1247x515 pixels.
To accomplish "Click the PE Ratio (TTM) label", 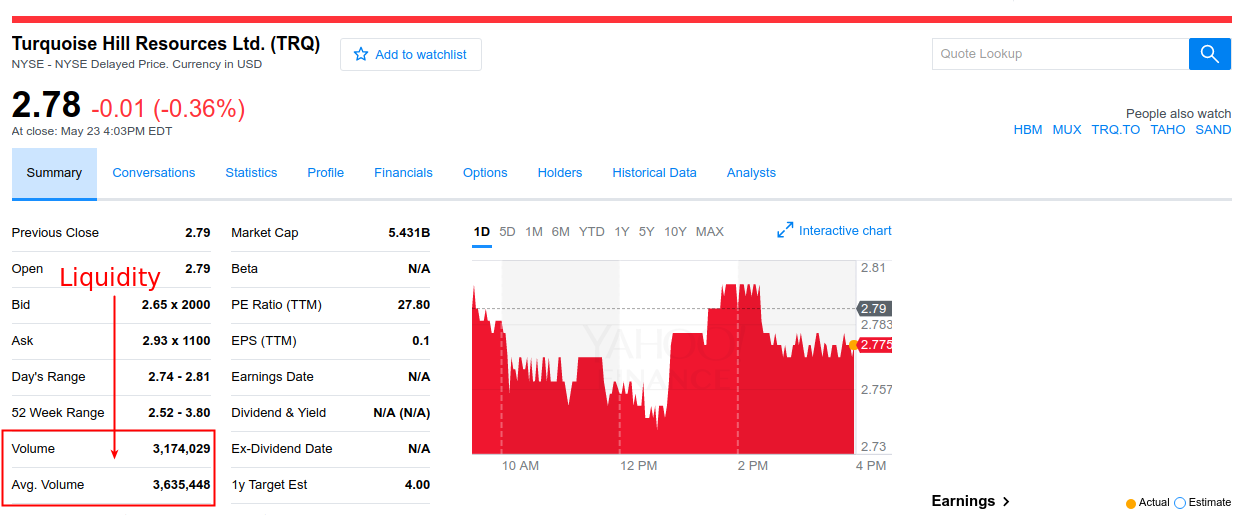I will (x=276, y=305).
